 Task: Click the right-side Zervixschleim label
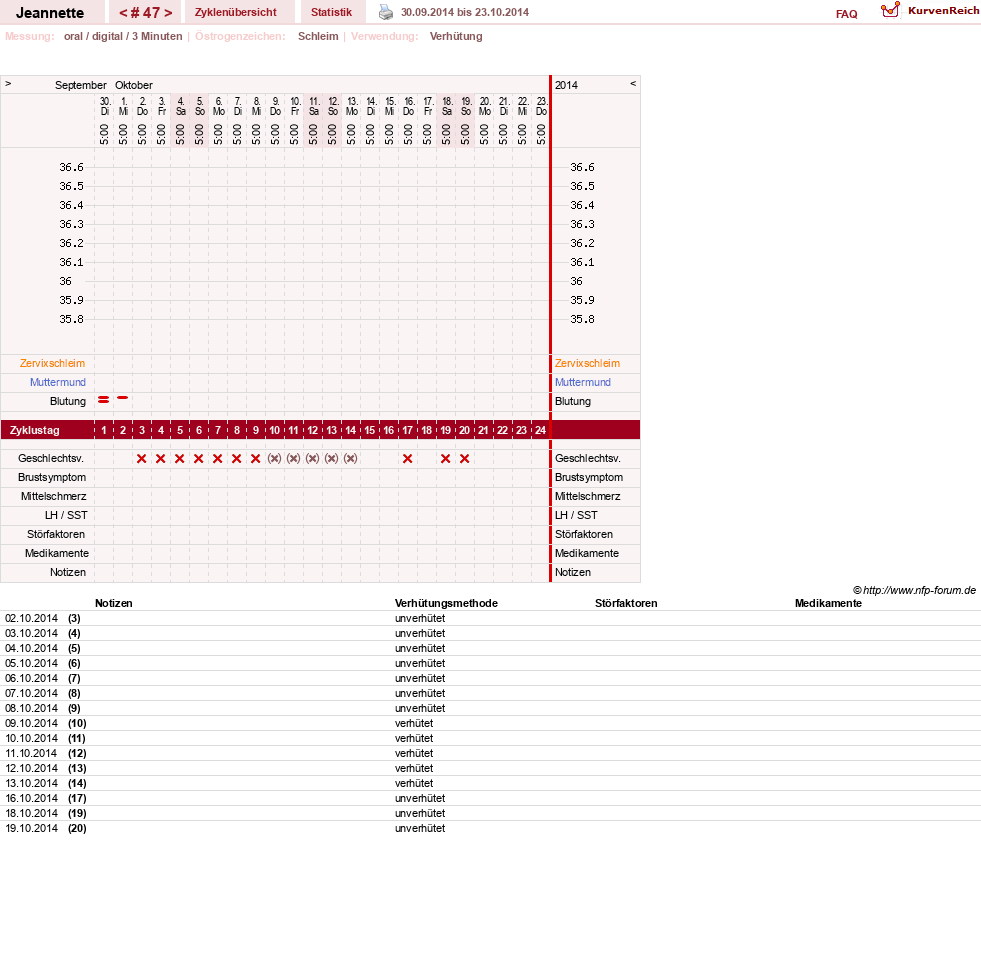click(587, 363)
